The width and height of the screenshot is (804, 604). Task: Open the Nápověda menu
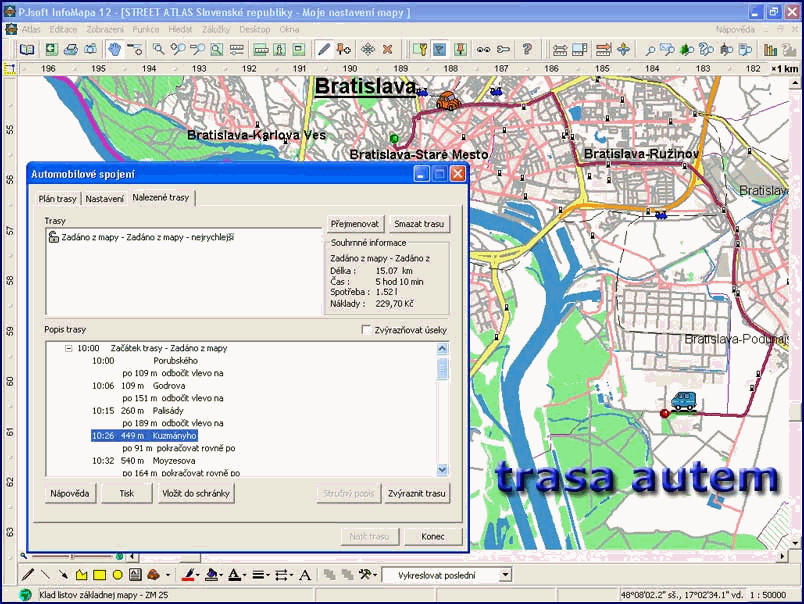coord(735,29)
